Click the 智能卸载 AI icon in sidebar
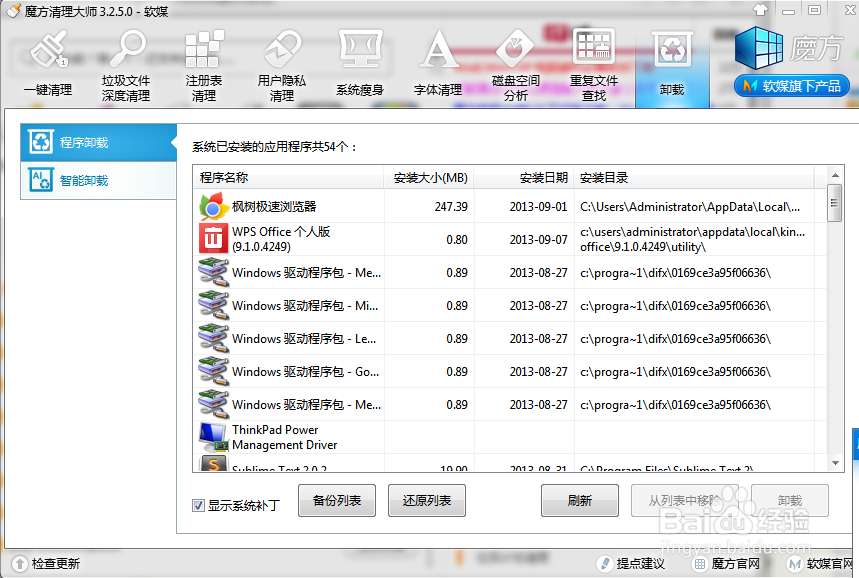Image resolution: width=859 pixels, height=578 pixels. 41,180
